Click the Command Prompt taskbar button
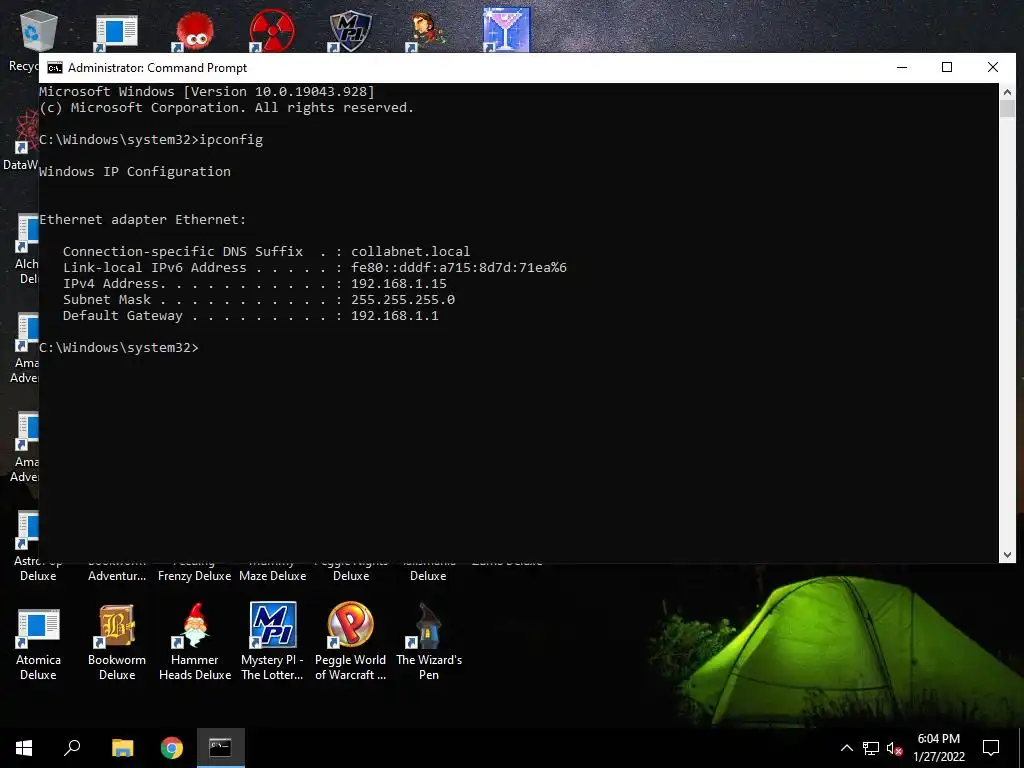 (x=221, y=748)
